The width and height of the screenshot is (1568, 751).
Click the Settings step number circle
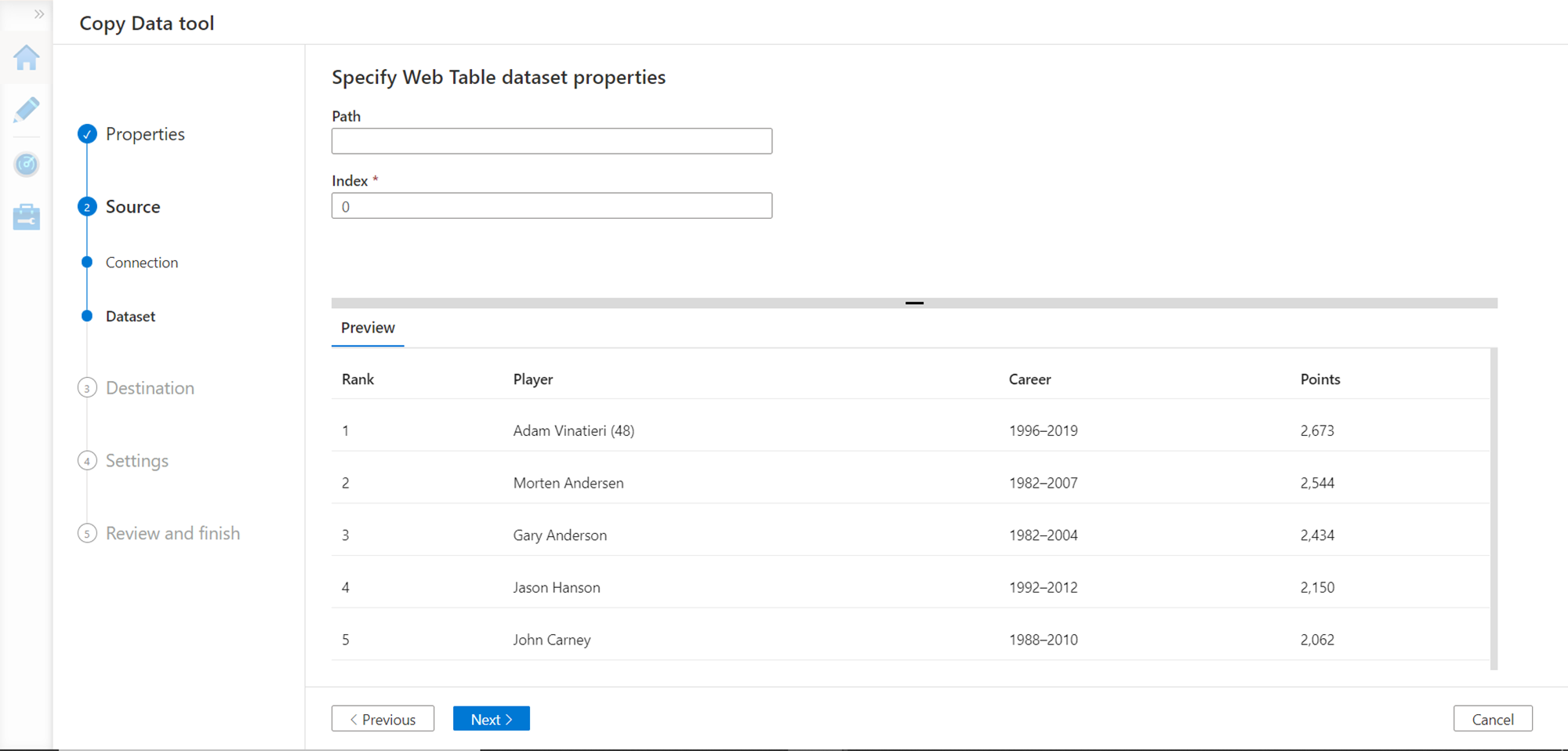87,461
